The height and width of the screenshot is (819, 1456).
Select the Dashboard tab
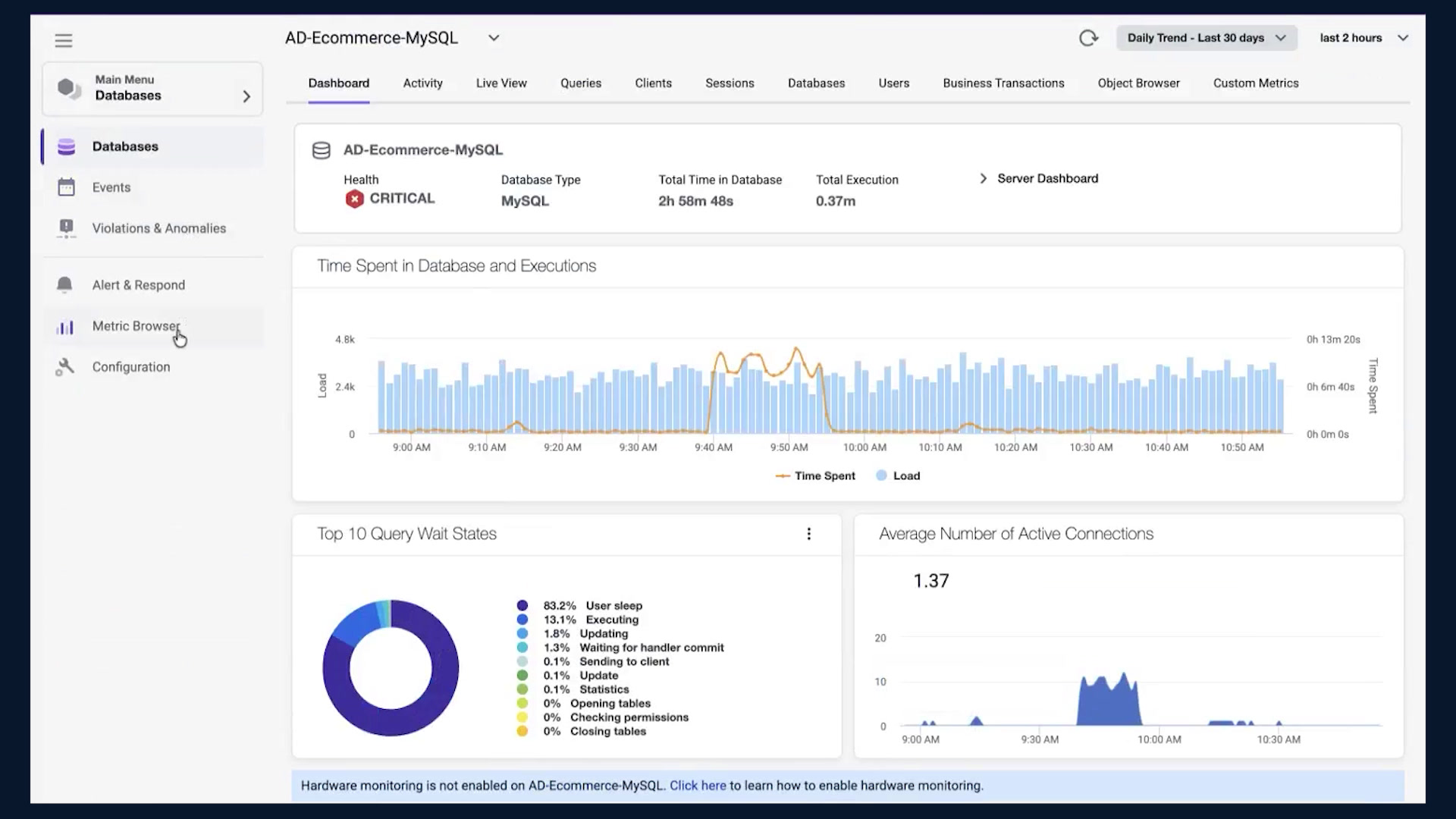point(339,83)
